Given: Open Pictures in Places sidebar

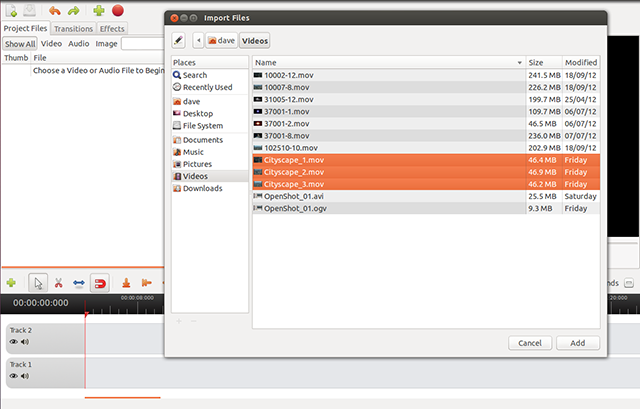Looking at the screenshot, I should click(210, 164).
